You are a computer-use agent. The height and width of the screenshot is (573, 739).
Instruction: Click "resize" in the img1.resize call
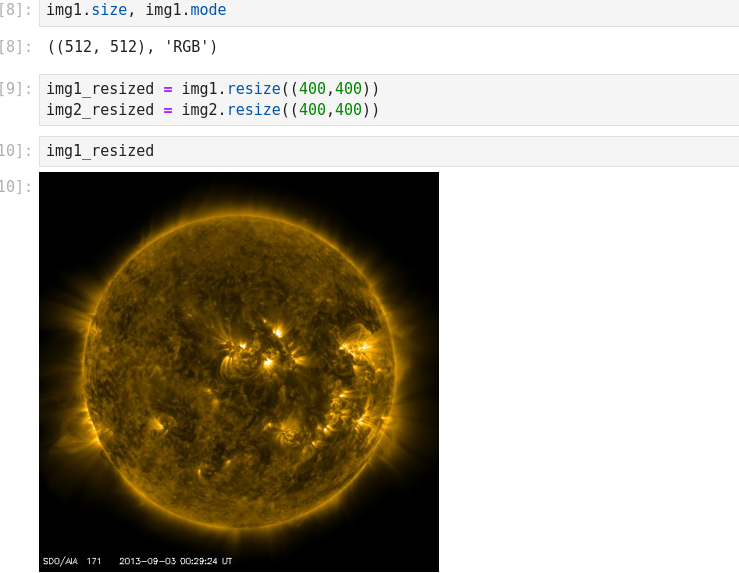253,87
